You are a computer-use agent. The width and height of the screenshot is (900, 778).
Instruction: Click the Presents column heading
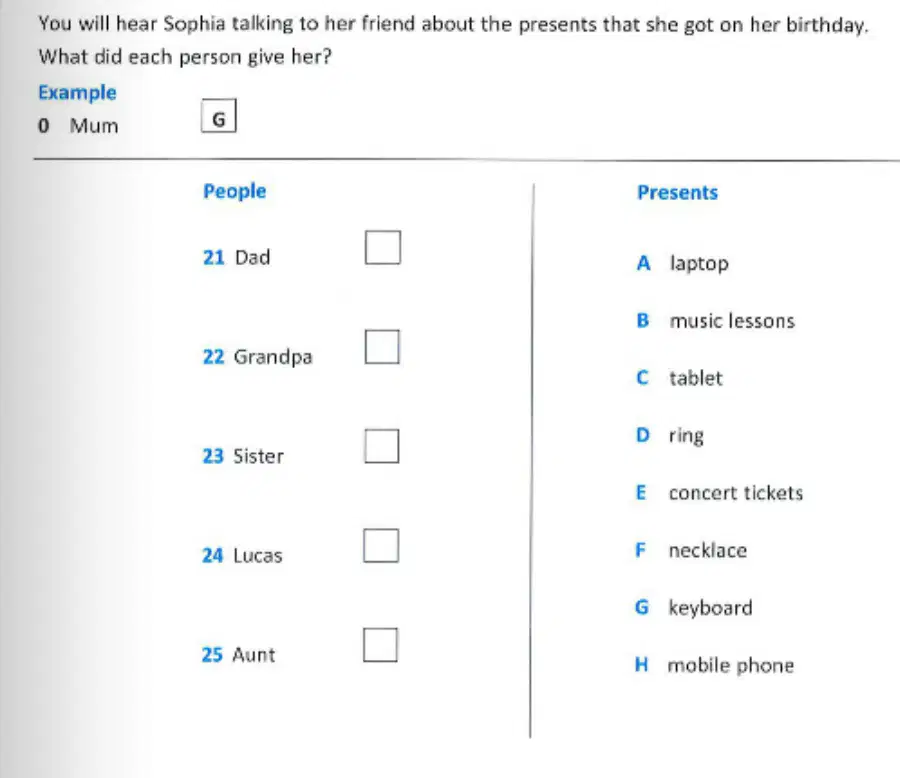tap(677, 192)
